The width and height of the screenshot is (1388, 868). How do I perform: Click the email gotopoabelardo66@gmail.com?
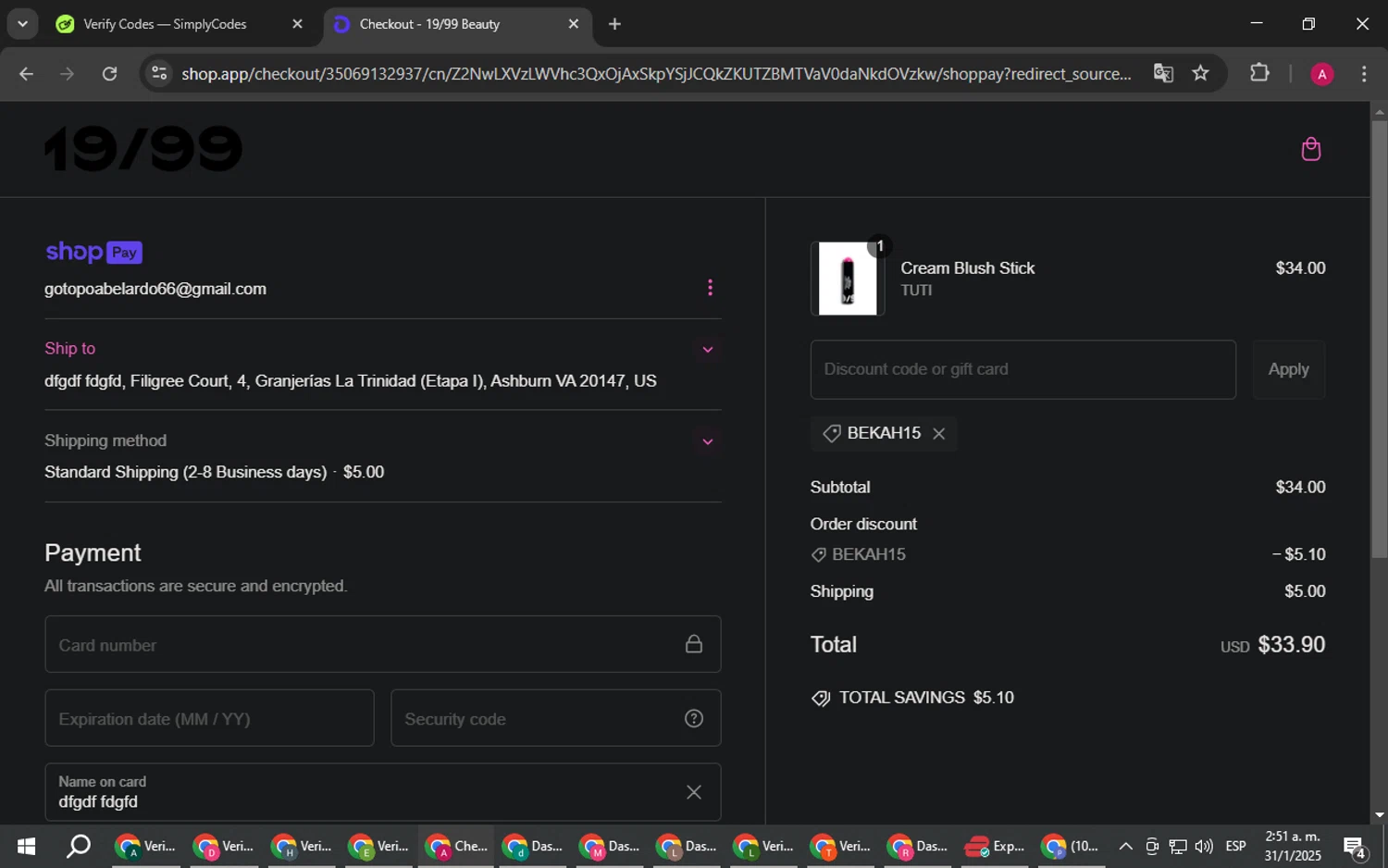point(155,289)
